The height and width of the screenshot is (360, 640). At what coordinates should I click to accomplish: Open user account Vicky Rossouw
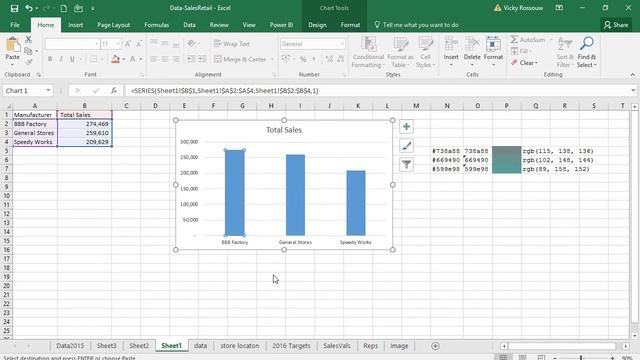pos(518,8)
